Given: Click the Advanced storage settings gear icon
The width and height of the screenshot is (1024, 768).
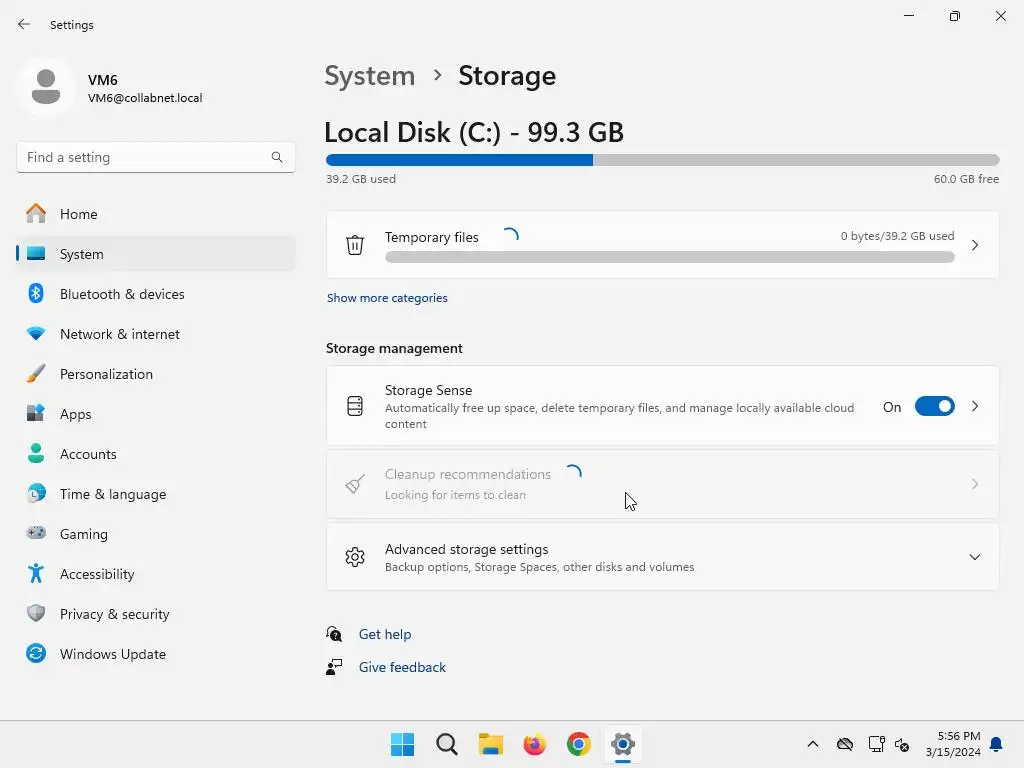Looking at the screenshot, I should (355, 557).
